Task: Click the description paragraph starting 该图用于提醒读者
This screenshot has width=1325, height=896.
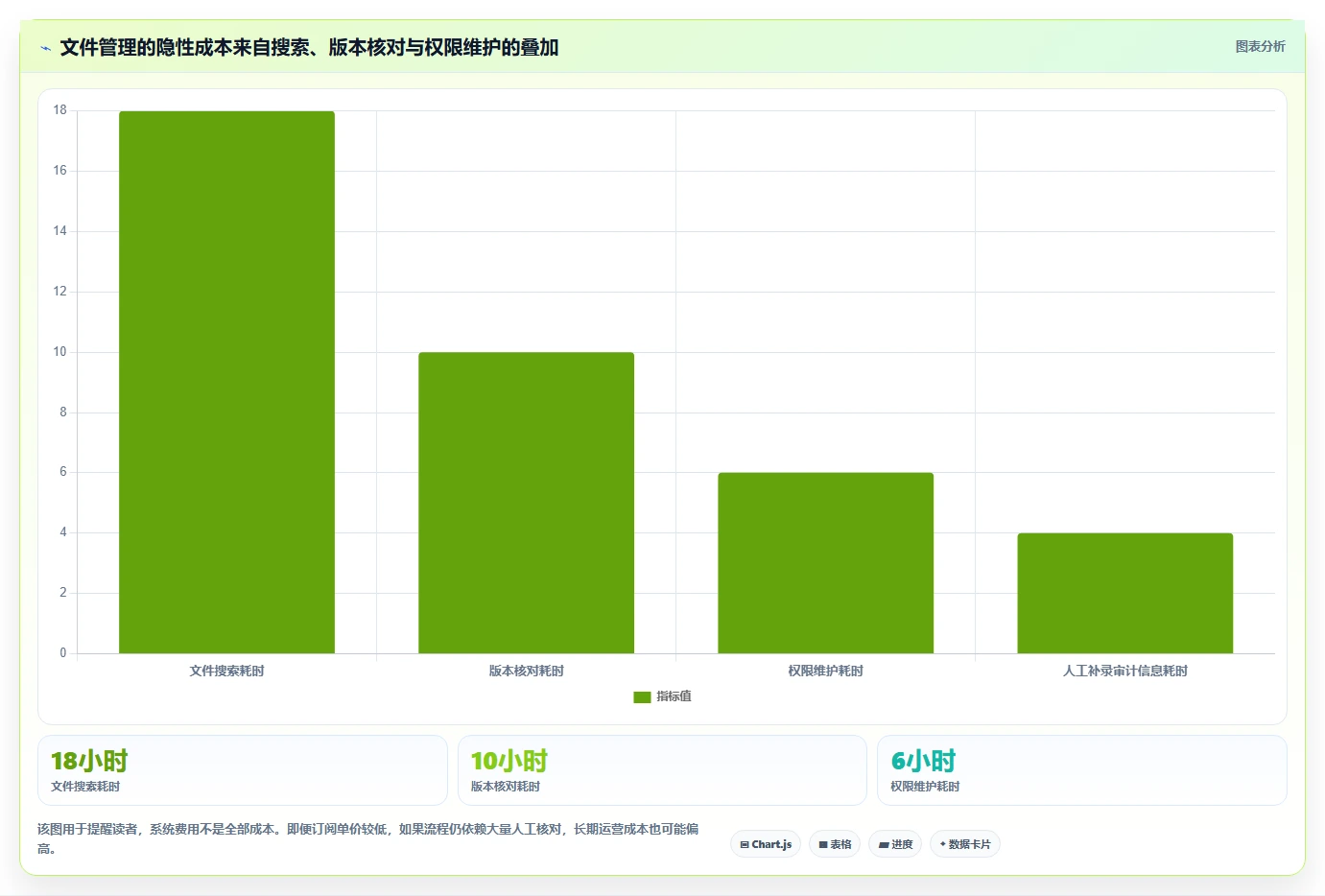Action: [x=368, y=838]
